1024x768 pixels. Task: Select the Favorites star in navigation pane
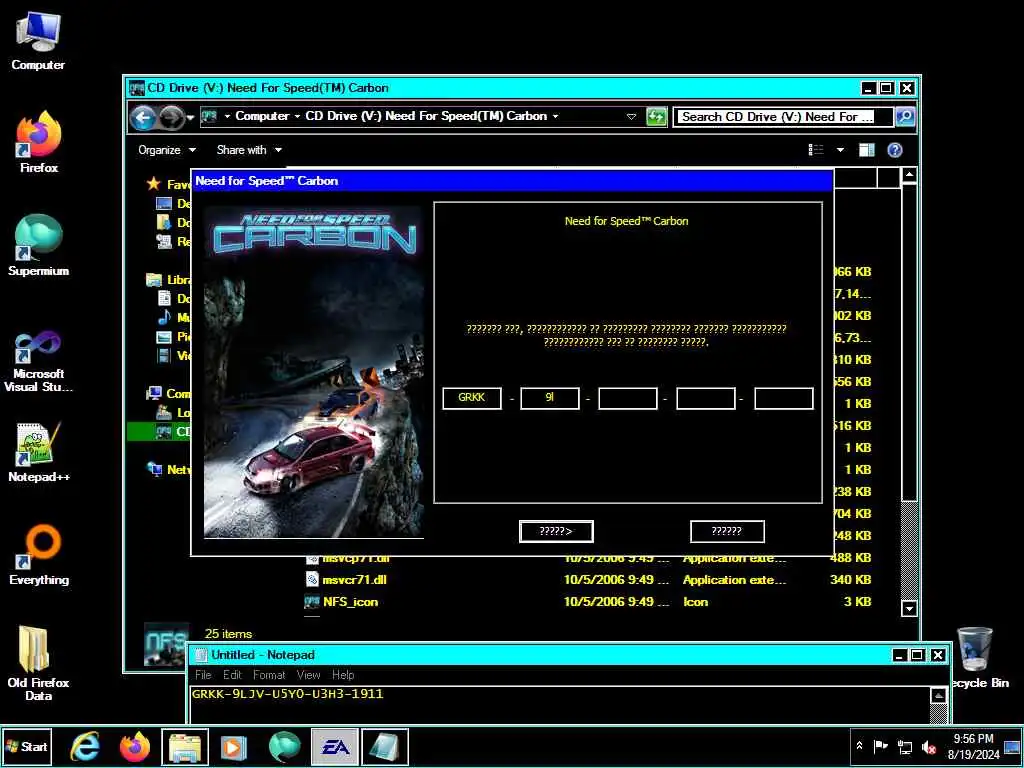coord(154,184)
